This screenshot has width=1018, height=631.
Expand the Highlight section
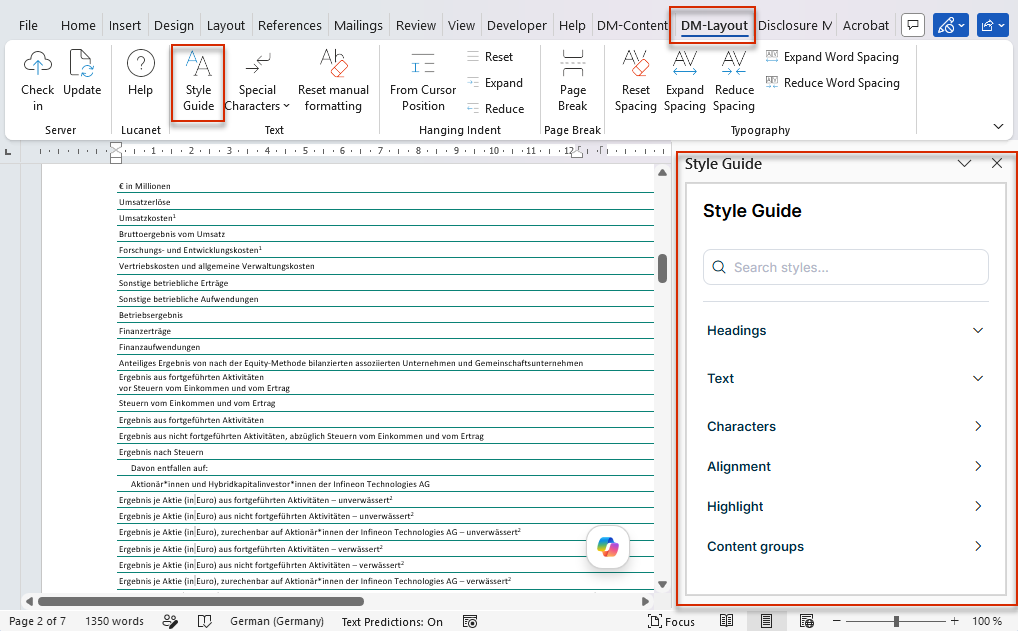pyautogui.click(x=845, y=506)
